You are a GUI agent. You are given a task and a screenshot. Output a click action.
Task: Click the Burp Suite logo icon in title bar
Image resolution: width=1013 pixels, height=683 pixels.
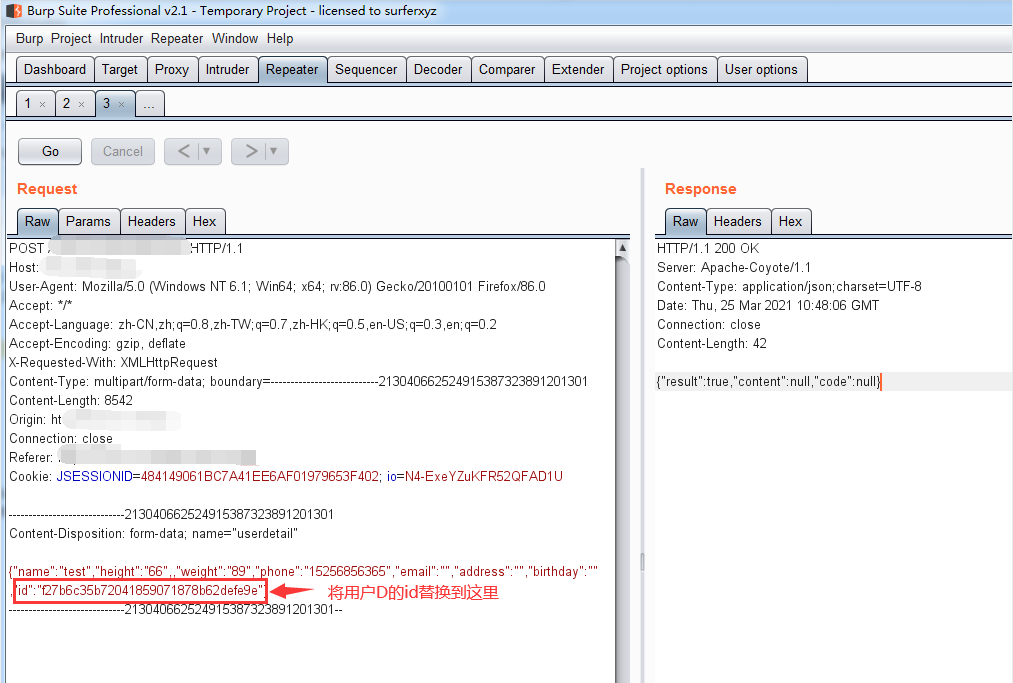point(14,11)
